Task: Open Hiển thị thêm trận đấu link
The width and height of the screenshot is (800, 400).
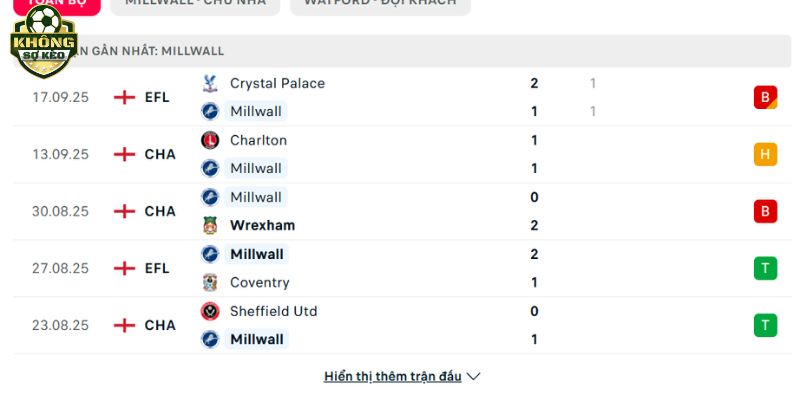Action: [392, 377]
